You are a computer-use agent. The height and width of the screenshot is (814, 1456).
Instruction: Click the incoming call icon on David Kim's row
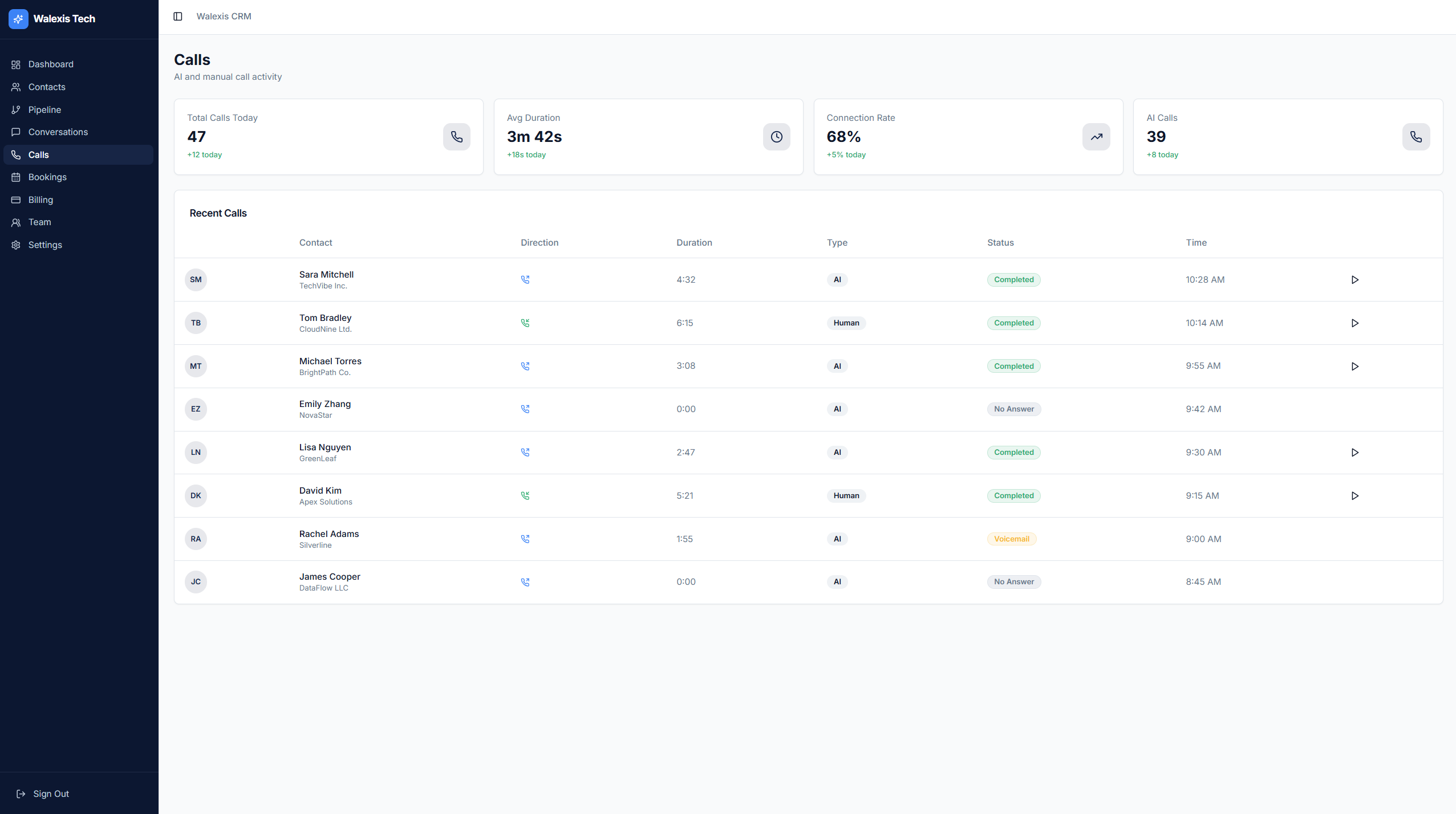[x=525, y=495]
